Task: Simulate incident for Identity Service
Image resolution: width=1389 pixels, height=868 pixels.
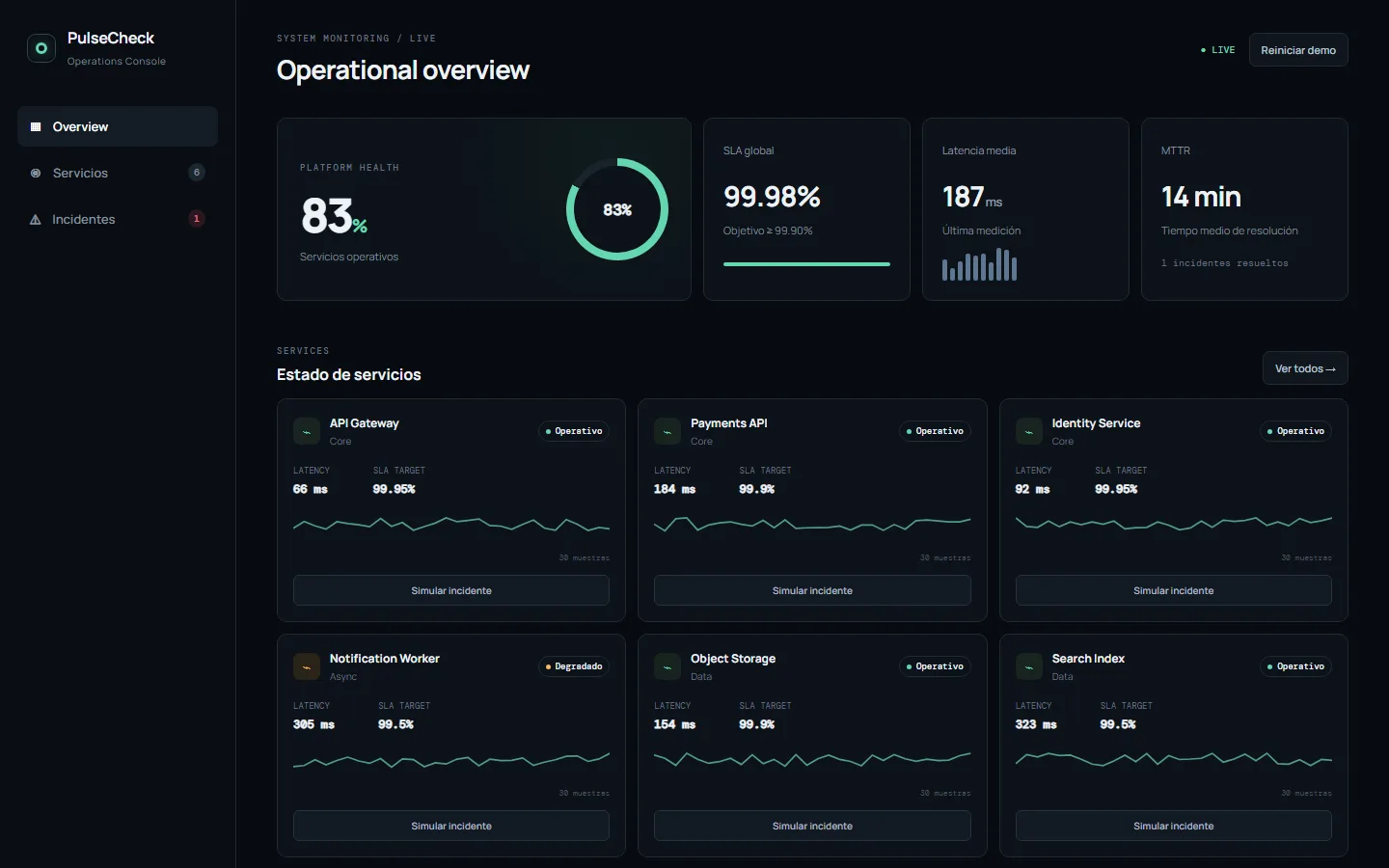Action: [x=1174, y=590]
